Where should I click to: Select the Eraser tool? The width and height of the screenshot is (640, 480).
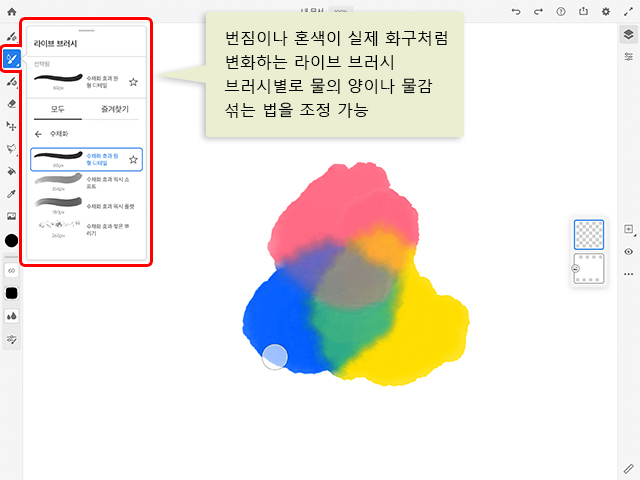click(x=12, y=103)
